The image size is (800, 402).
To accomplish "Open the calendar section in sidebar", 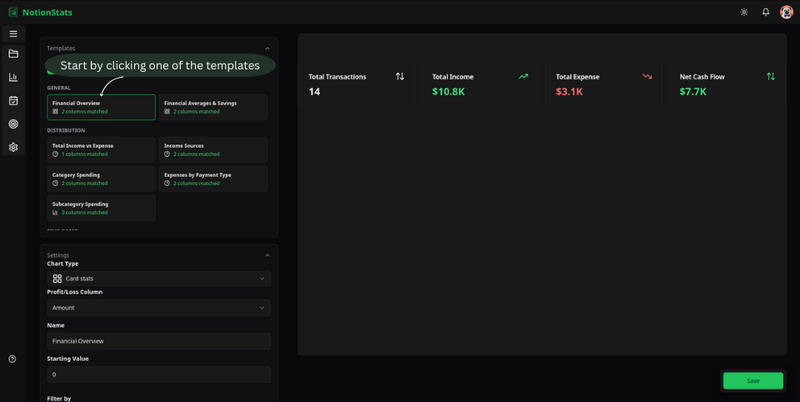I will pyautogui.click(x=13, y=100).
